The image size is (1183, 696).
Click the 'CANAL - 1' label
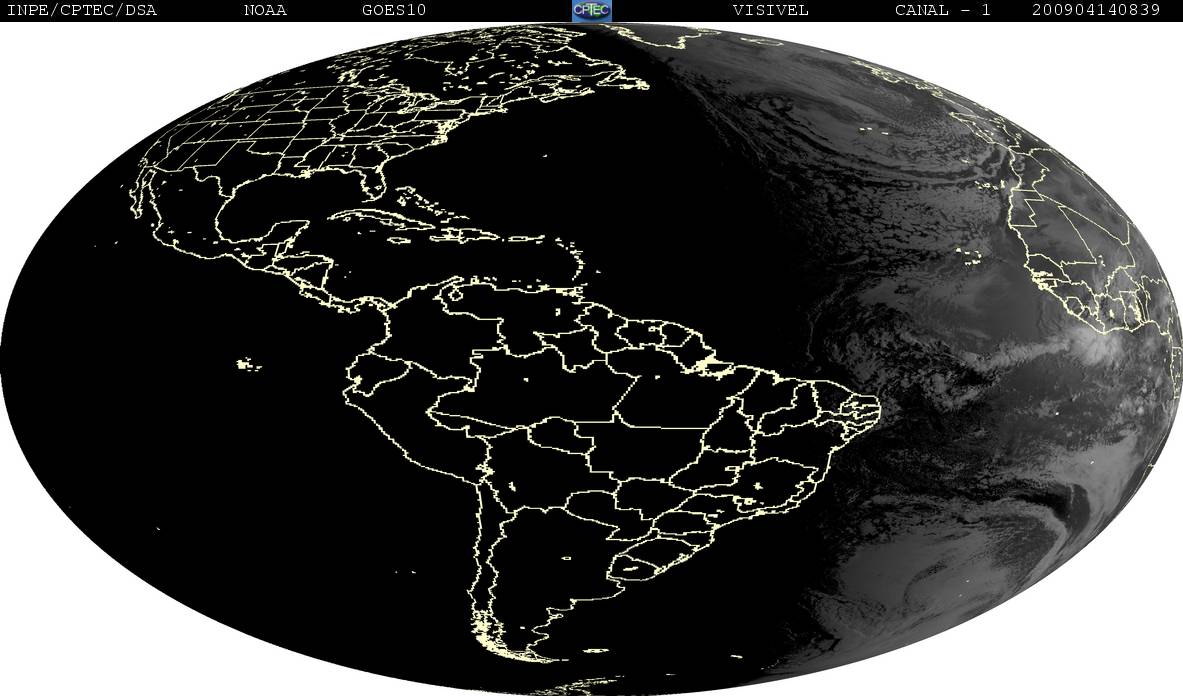(x=943, y=10)
